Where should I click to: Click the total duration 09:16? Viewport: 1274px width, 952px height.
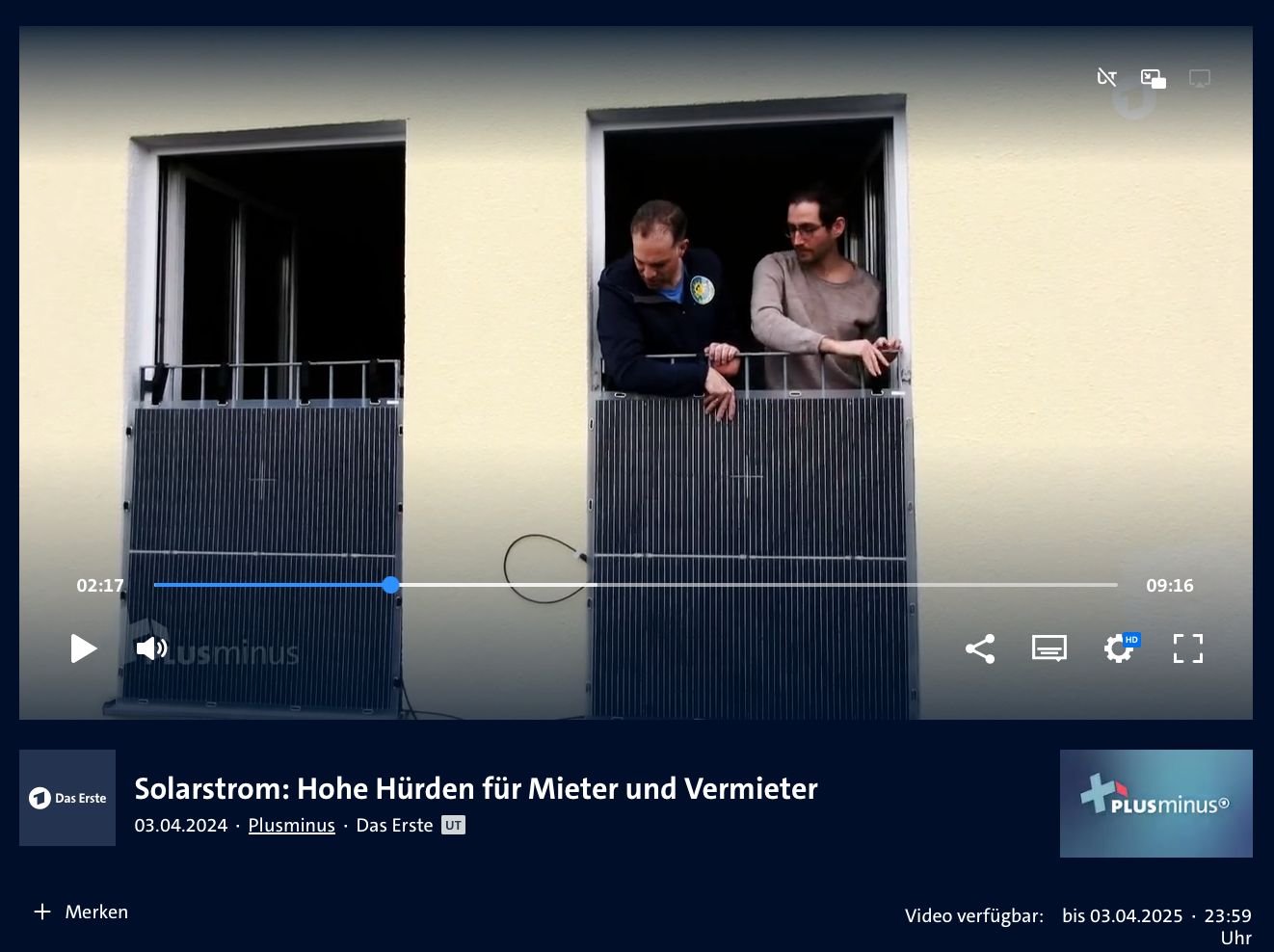(1169, 586)
